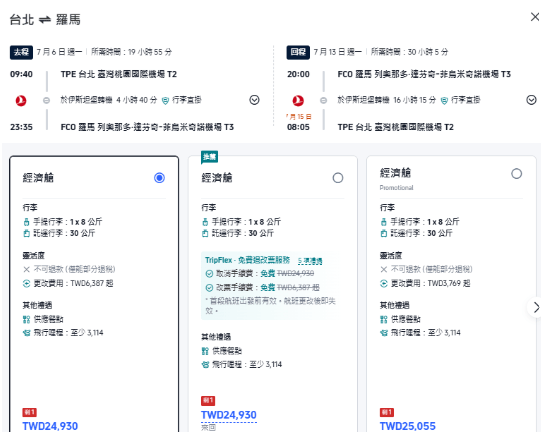Click the carry-on bag icon in the TripFlex fare card
541x432 pixels.
tap(205, 222)
